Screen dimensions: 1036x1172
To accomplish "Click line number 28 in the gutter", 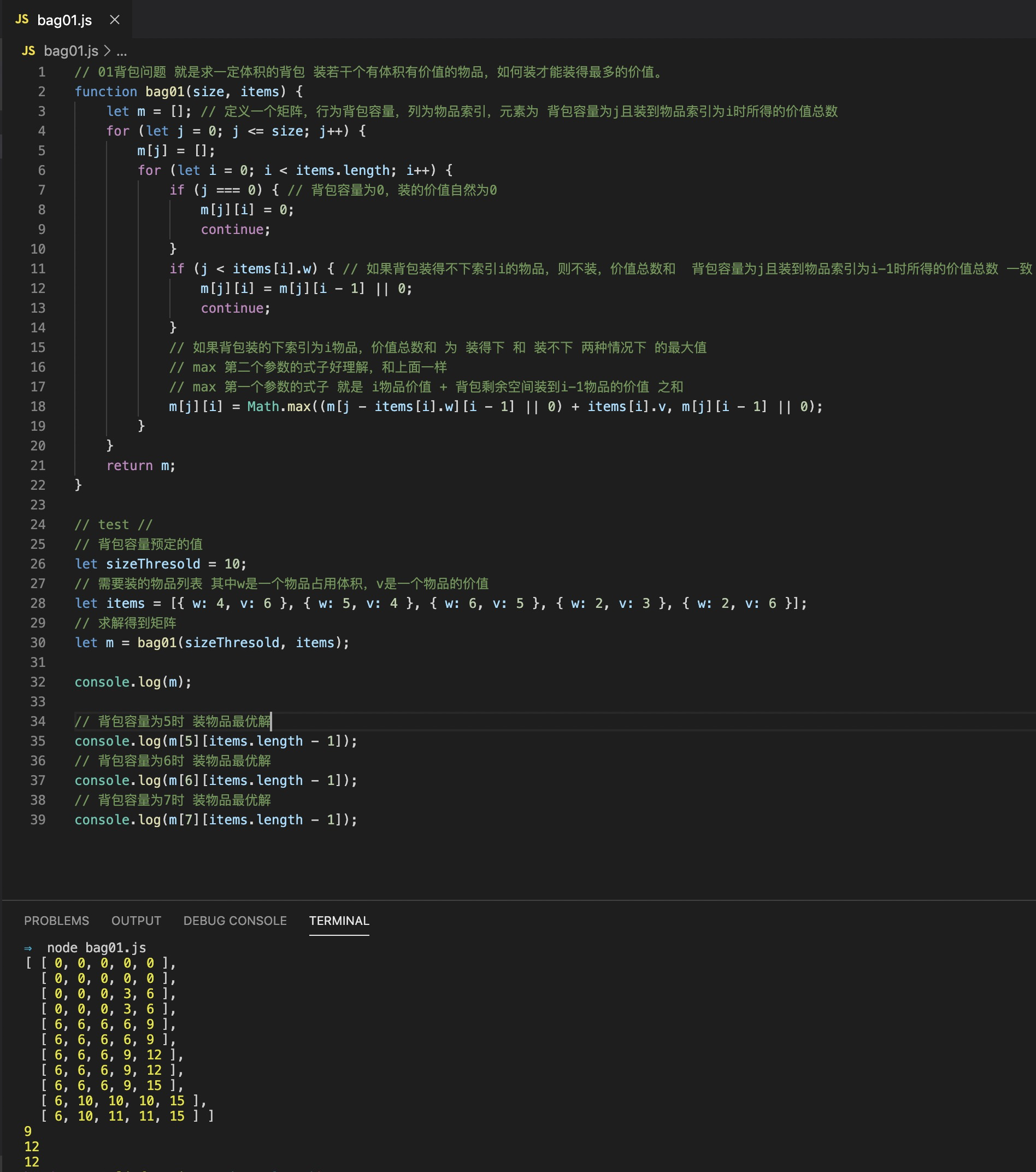I will pos(38,603).
